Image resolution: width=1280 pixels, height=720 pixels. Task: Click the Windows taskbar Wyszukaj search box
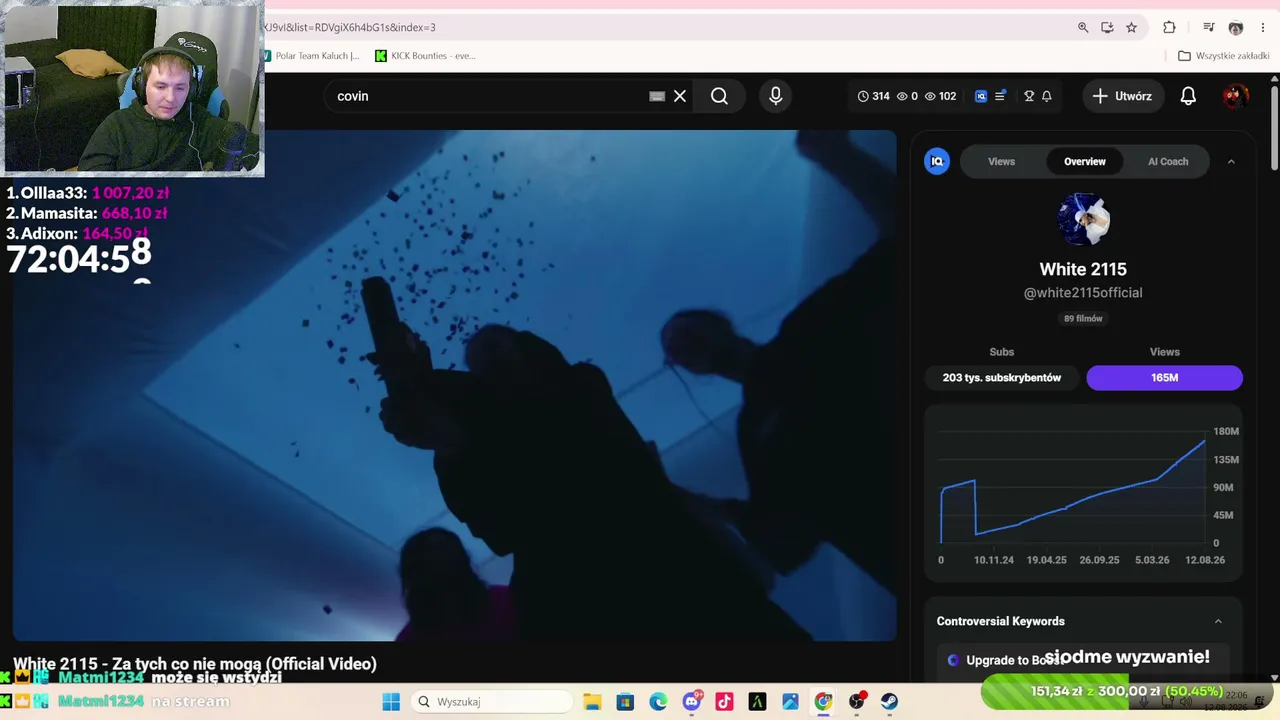491,701
